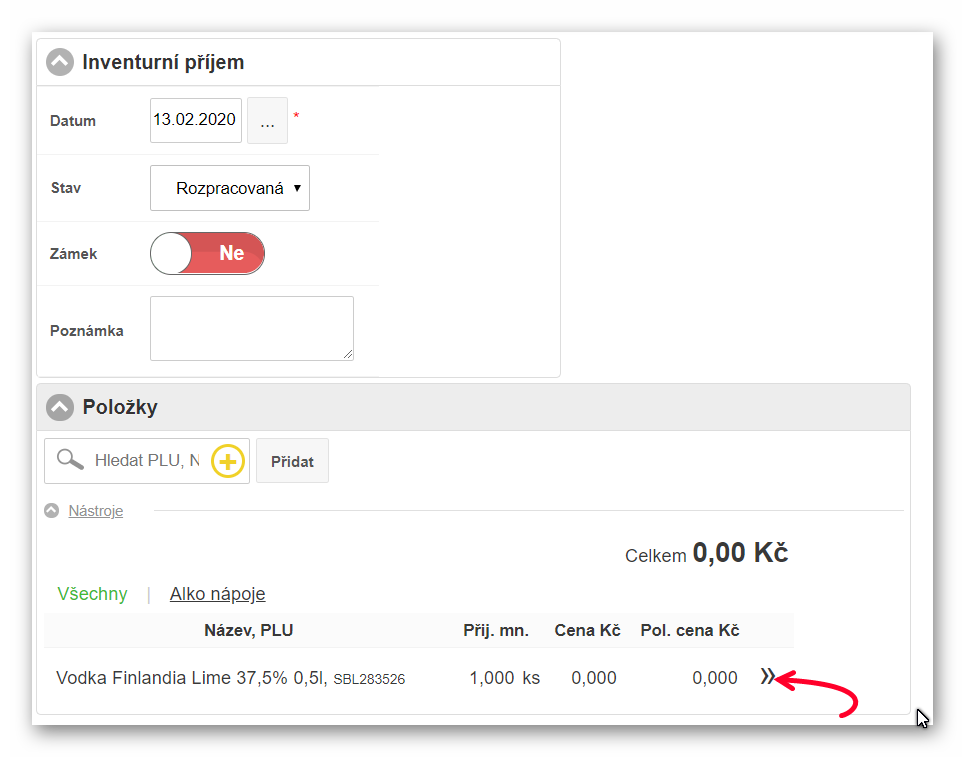This screenshot has height=757, width=965.
Task: Click the Název, PLU column header
Action: click(x=248, y=630)
